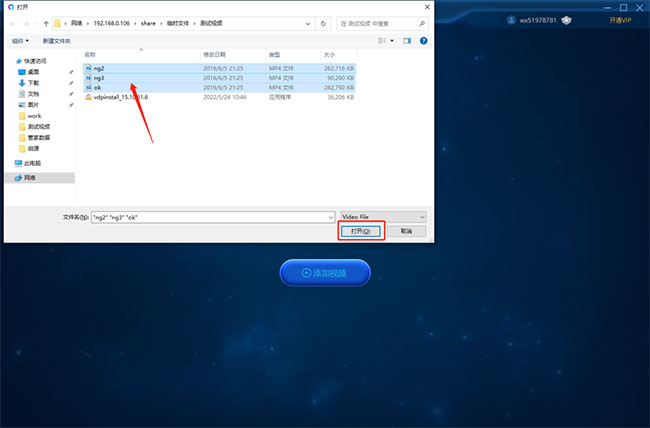Refresh the folder listing

coord(323,24)
